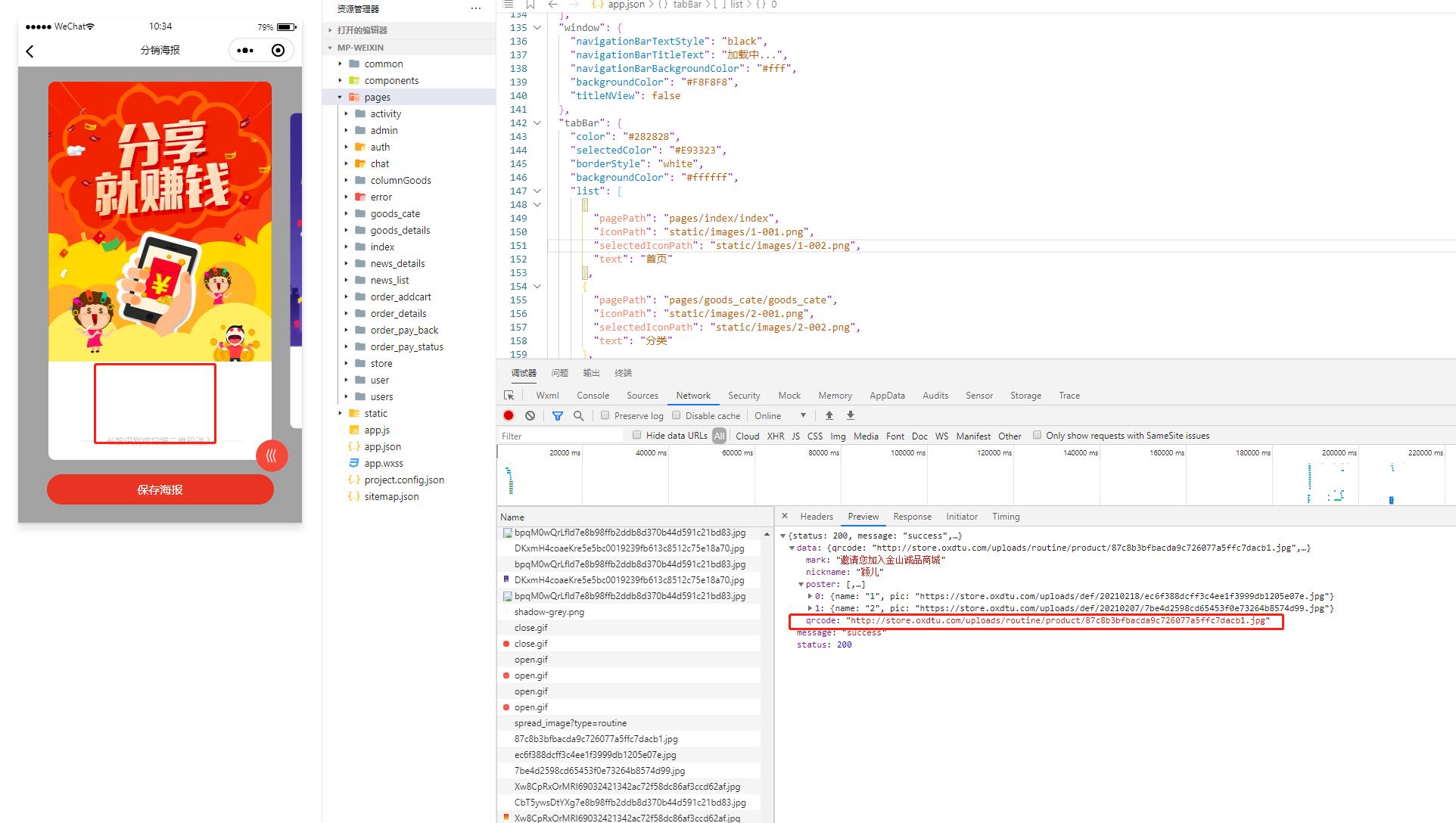This screenshot has width=1456, height=823.
Task: Expand the static folder
Action: (375, 413)
